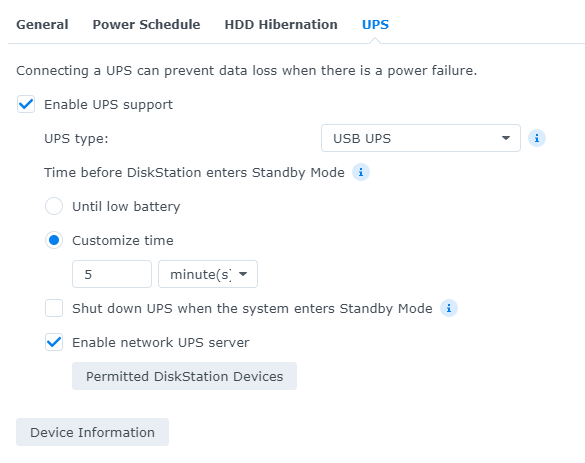
Task: Click the UPS type dropdown arrow
Action: click(x=506, y=138)
